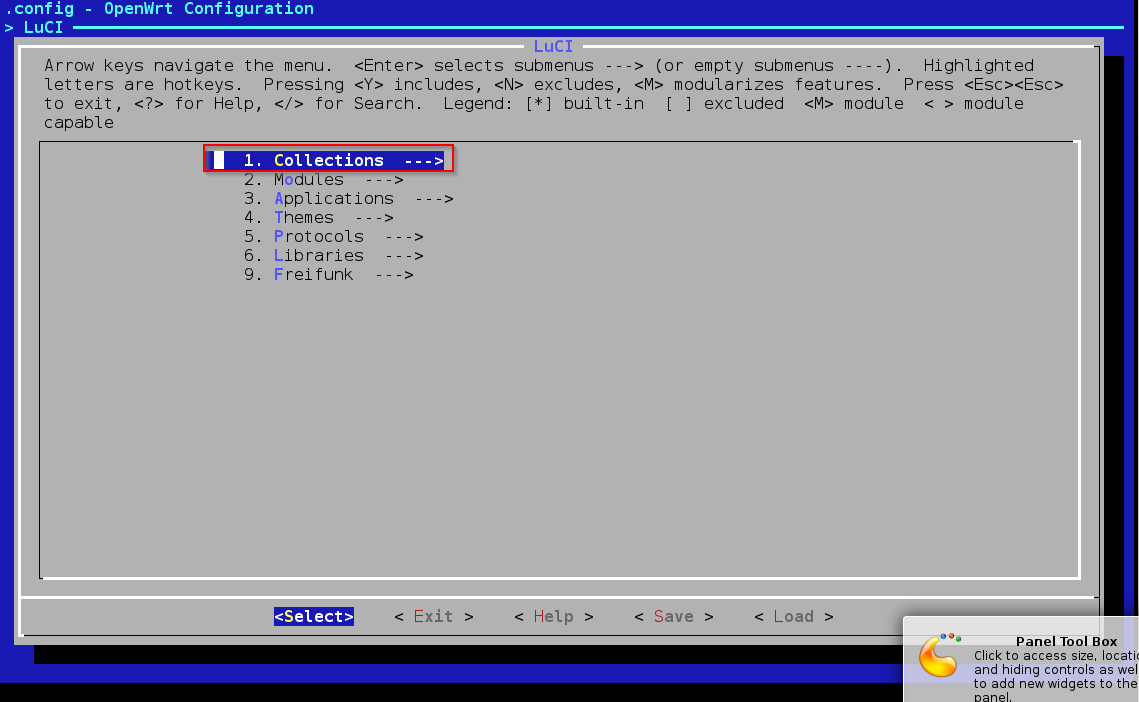The width and height of the screenshot is (1139, 702).
Task: Choose the Applications menu entry
Action: pyautogui.click(x=333, y=199)
